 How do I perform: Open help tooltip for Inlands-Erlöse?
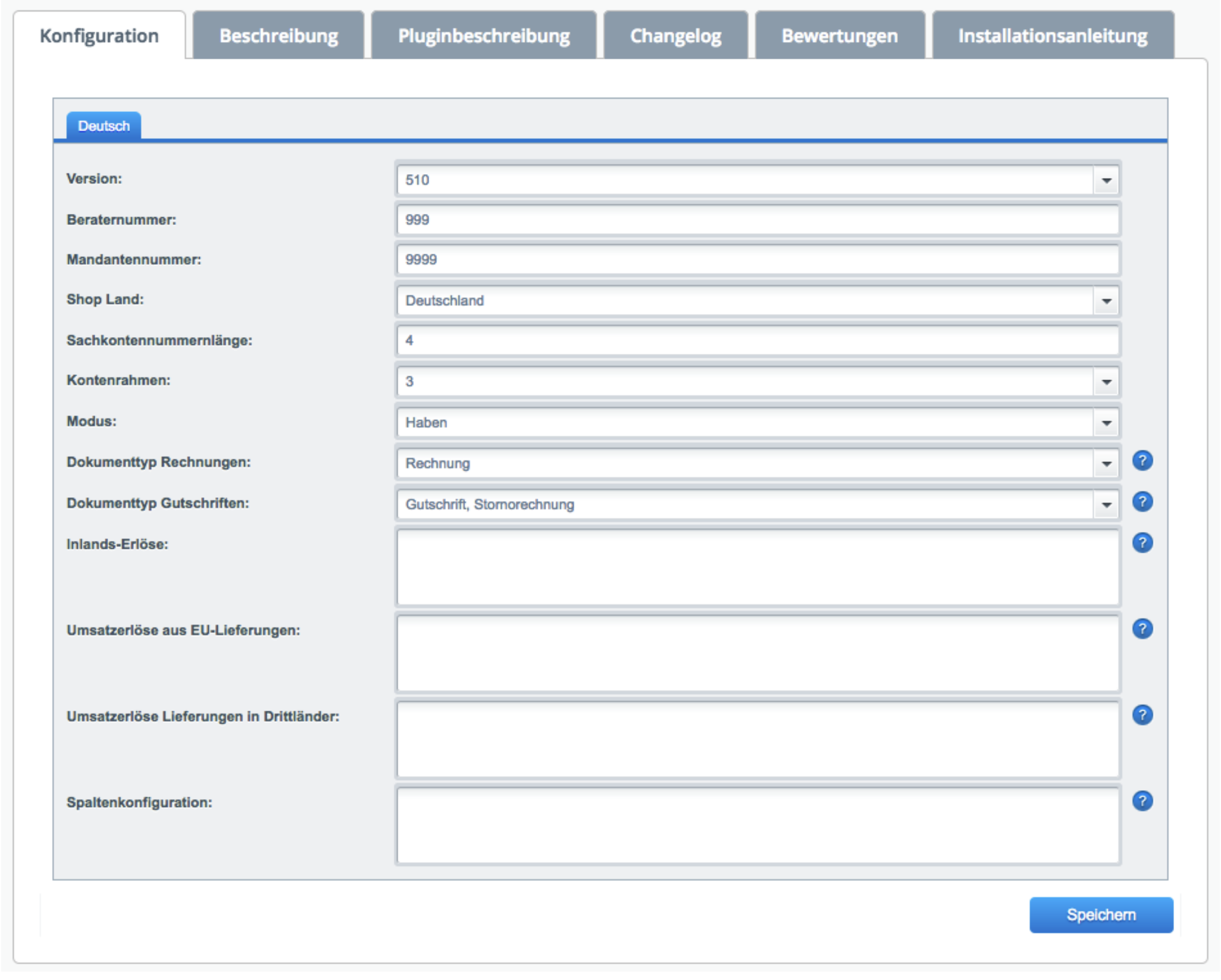tap(1142, 544)
